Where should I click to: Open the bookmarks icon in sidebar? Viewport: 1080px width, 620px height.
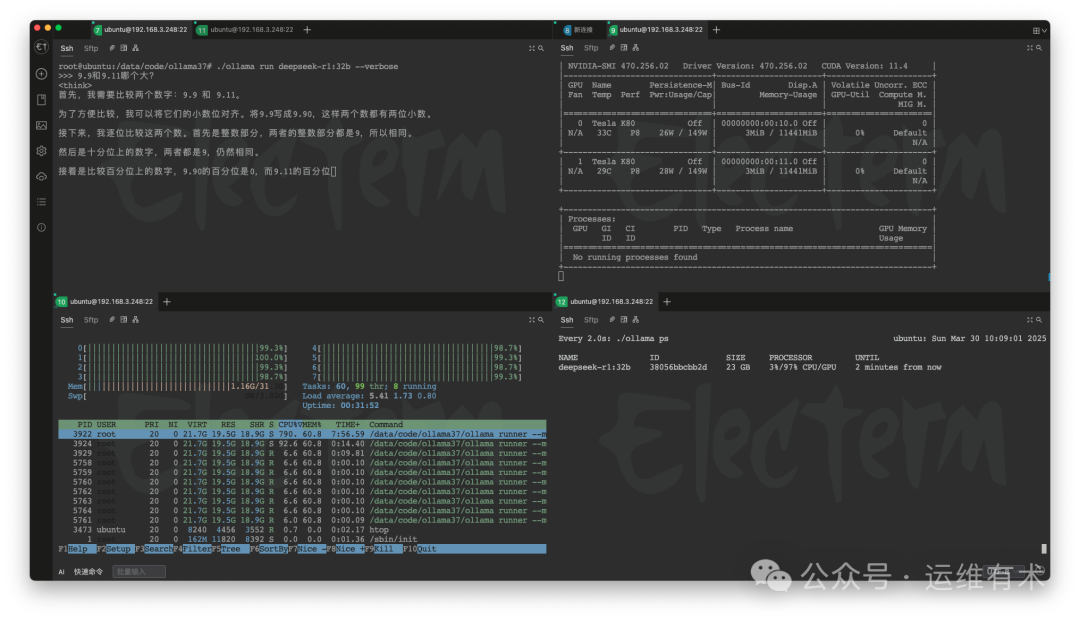(x=41, y=99)
